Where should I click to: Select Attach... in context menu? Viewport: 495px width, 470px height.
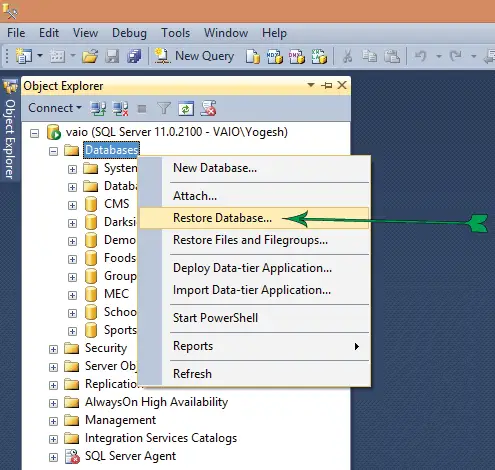(254, 196)
